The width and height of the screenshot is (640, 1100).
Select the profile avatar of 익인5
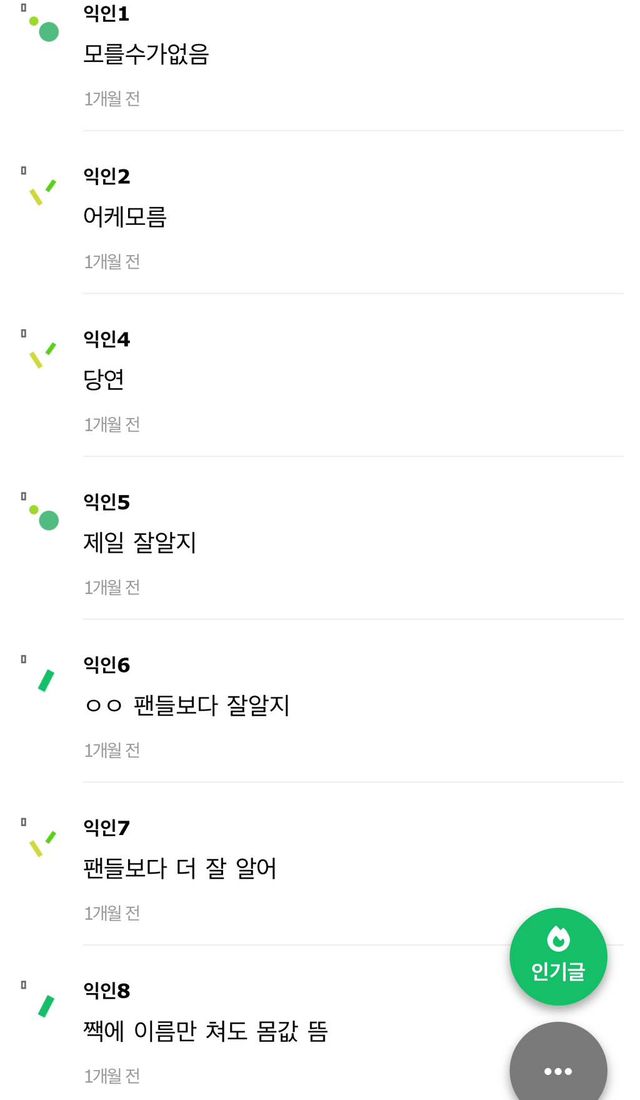[x=43, y=517]
